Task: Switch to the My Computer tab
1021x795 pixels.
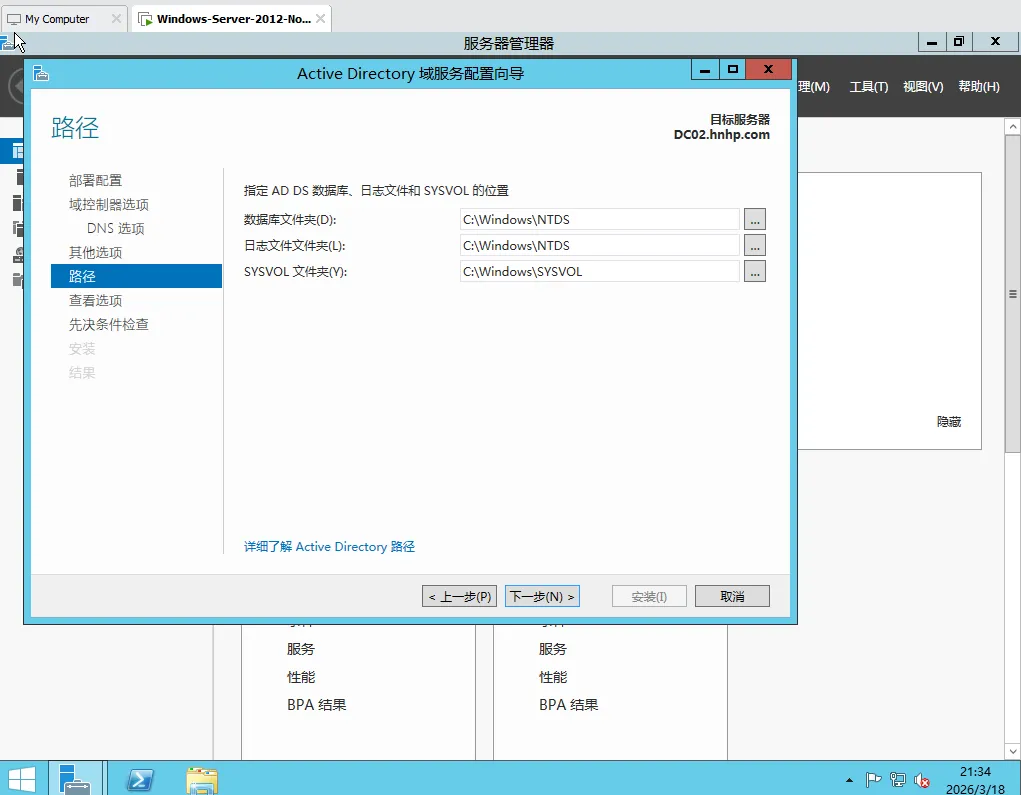Action: (55, 17)
